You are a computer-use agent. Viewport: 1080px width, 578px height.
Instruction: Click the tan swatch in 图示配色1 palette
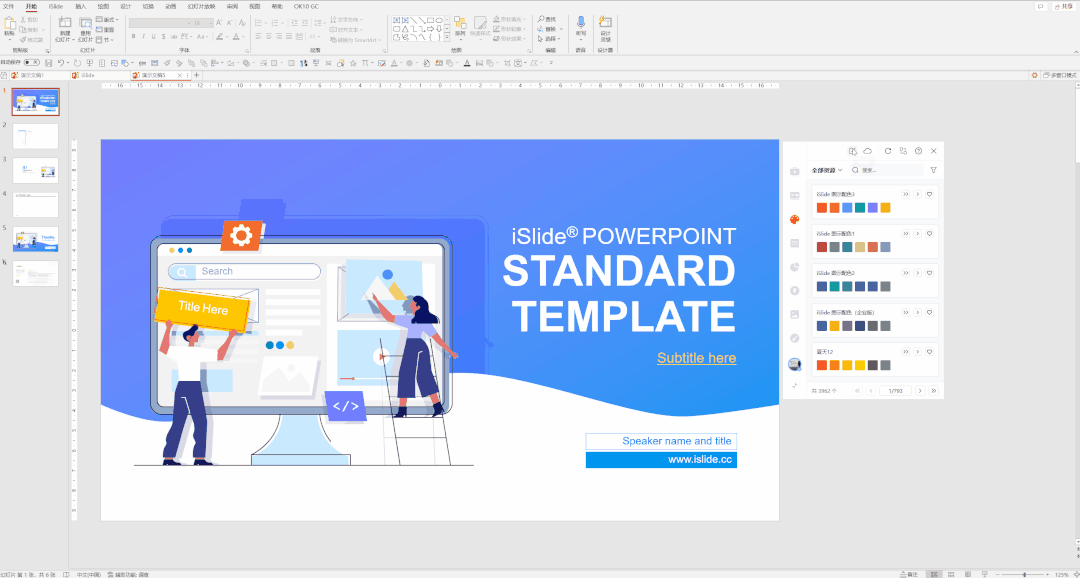click(860, 247)
